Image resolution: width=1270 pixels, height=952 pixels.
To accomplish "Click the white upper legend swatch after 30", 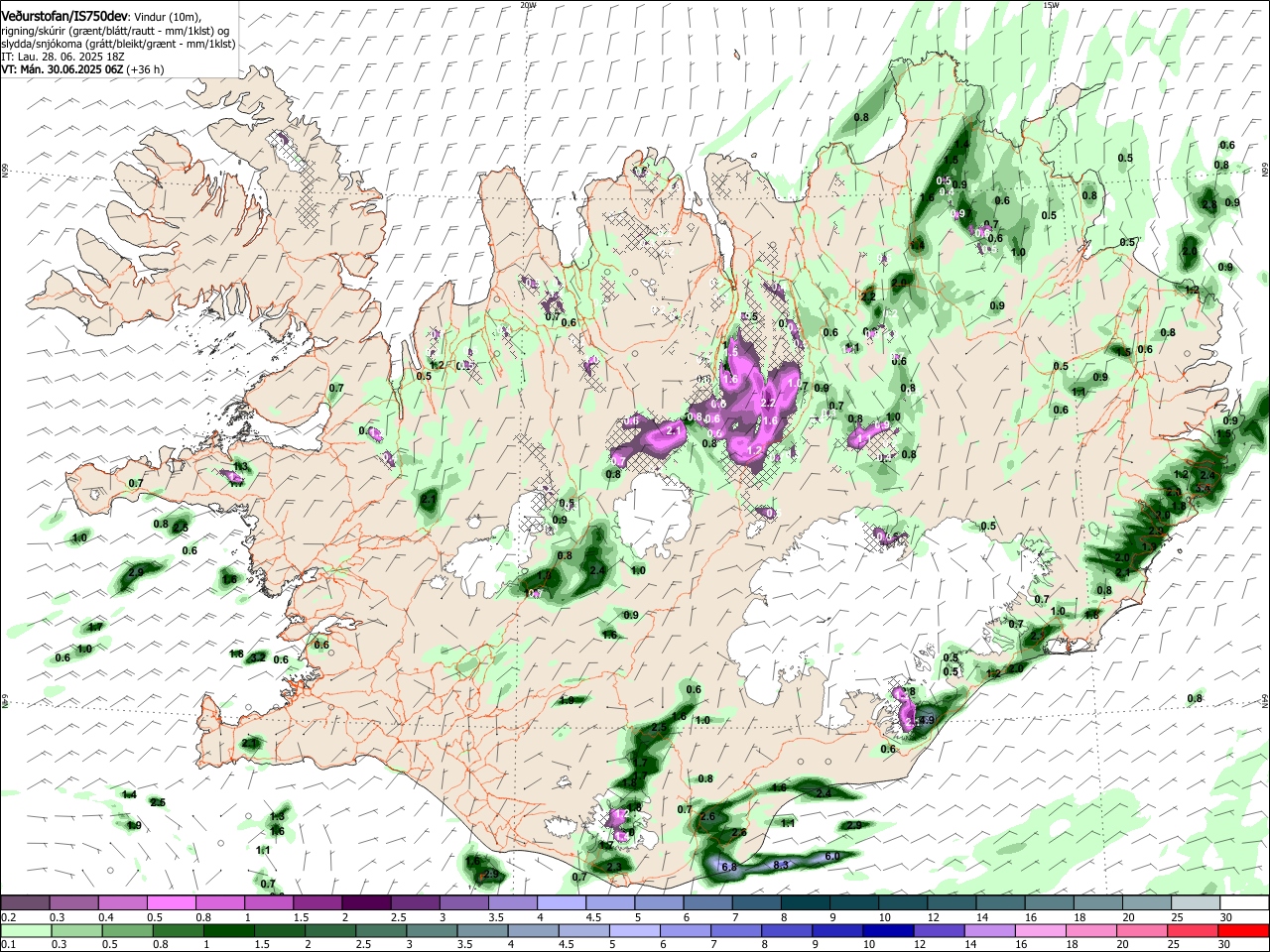I will tap(1243, 902).
